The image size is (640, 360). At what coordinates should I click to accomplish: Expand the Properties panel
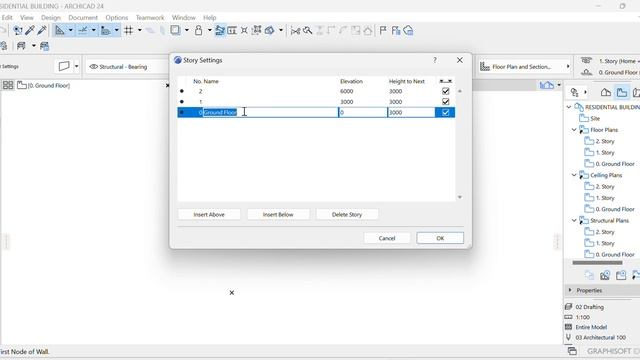click(x=570, y=290)
